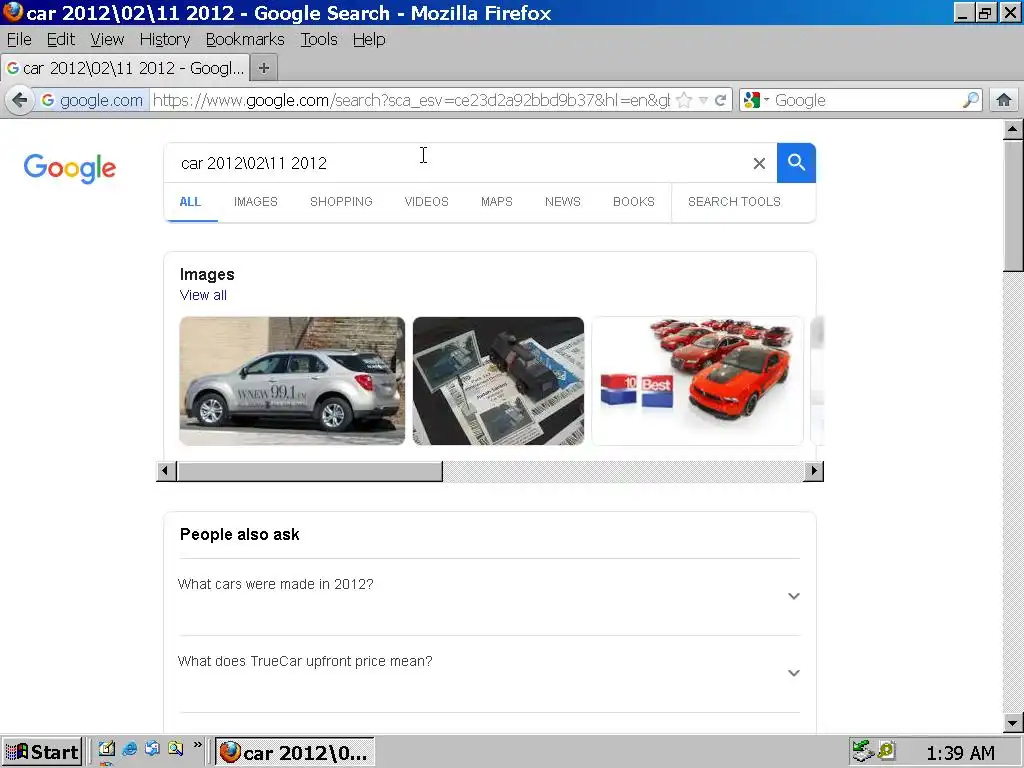Open the toy car on newspapers image
The image size is (1024, 768).
tap(498, 381)
